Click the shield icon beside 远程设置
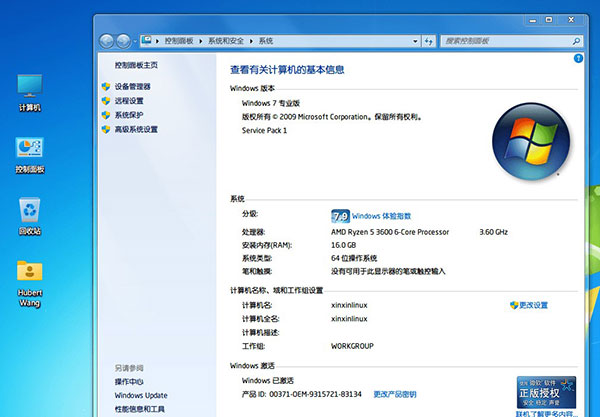600x417 pixels. coord(106,101)
